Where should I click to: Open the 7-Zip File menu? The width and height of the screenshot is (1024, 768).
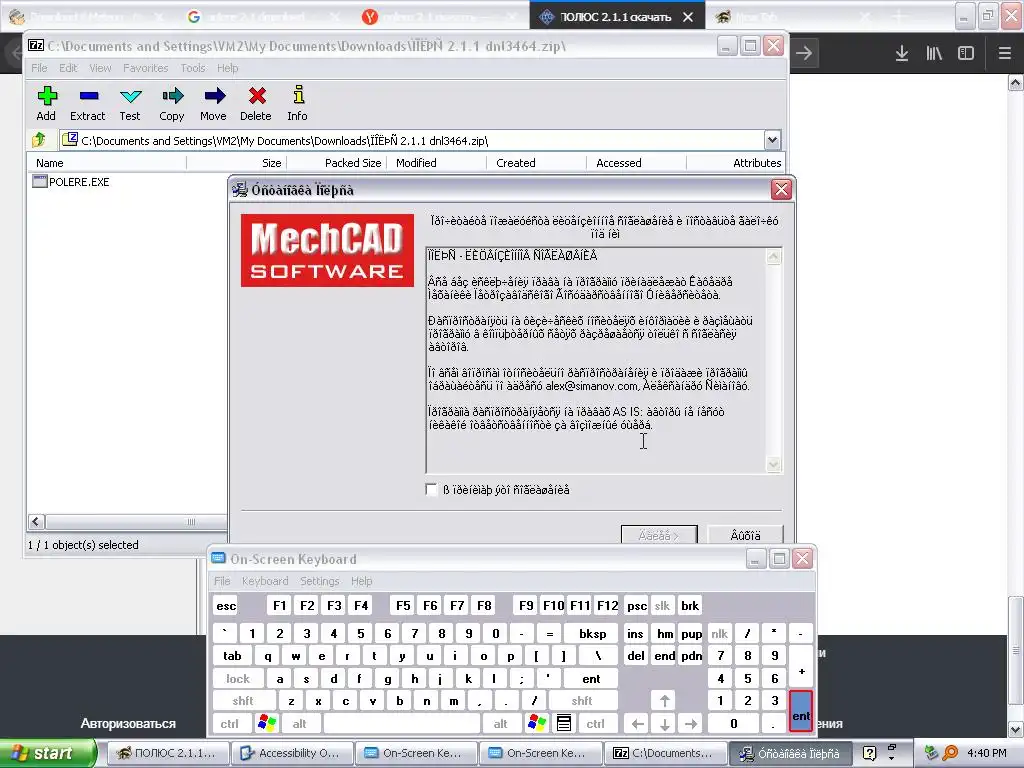pyautogui.click(x=39, y=68)
